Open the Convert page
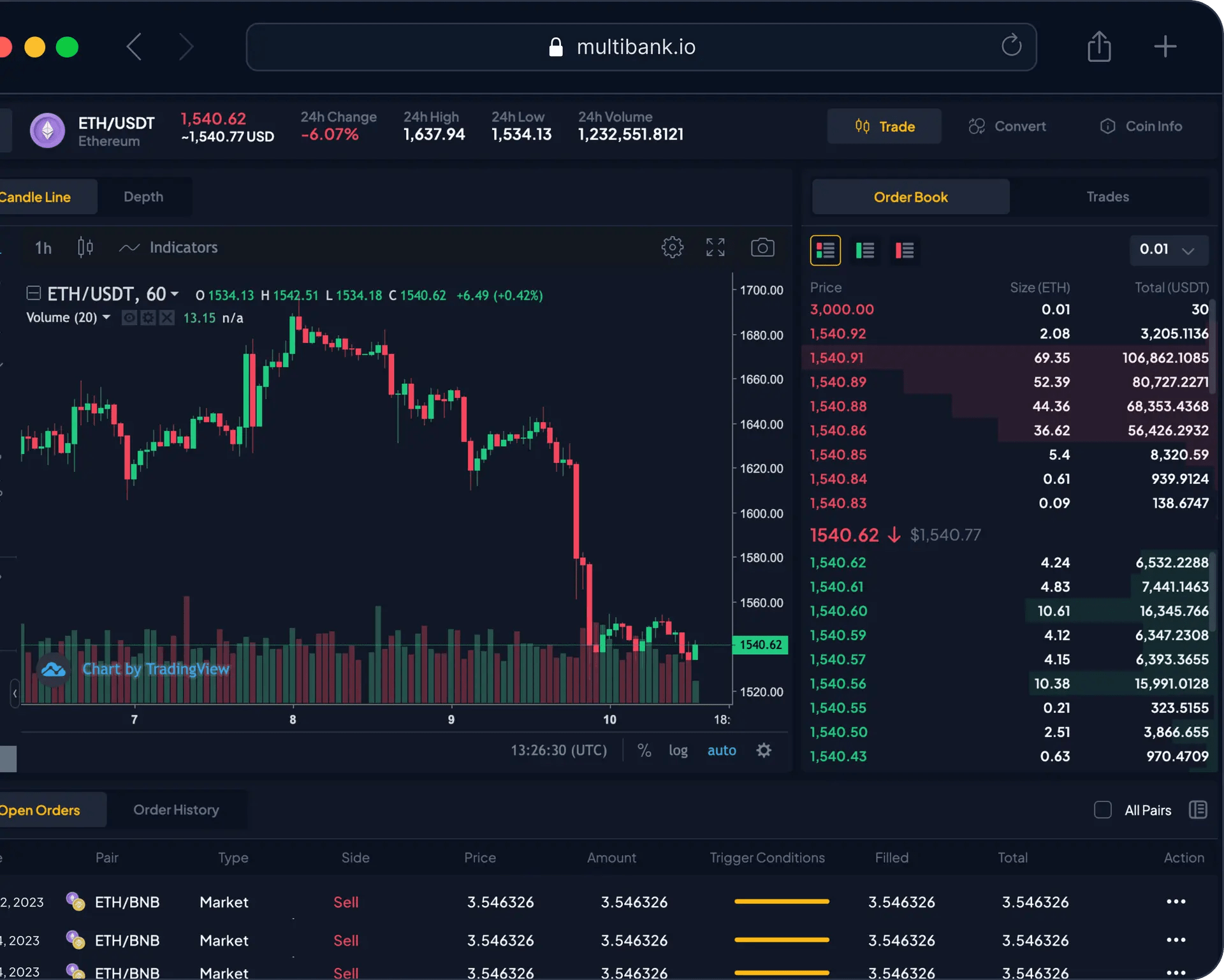This screenshot has height=980, width=1224. [x=1007, y=126]
